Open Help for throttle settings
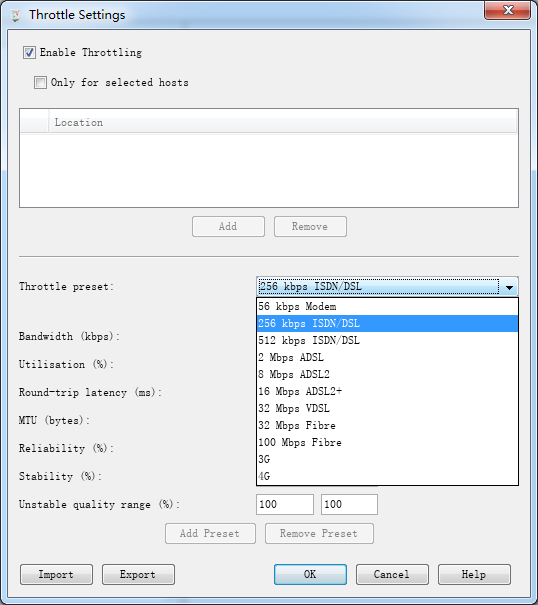 [x=474, y=575]
